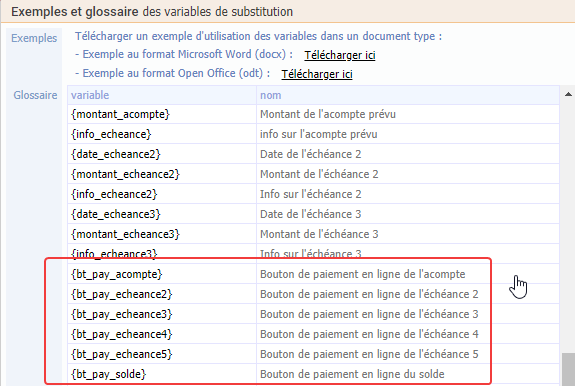Click the 'Exemples' section label
Screen dimensions: 575x386
point(34,38)
